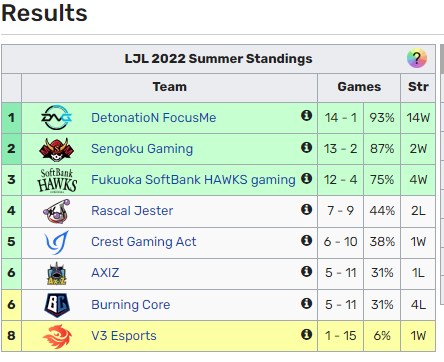Follow the Fukuoka SoftBank HAWKS gaming link
The height and width of the screenshot is (362, 444).
coord(193,180)
